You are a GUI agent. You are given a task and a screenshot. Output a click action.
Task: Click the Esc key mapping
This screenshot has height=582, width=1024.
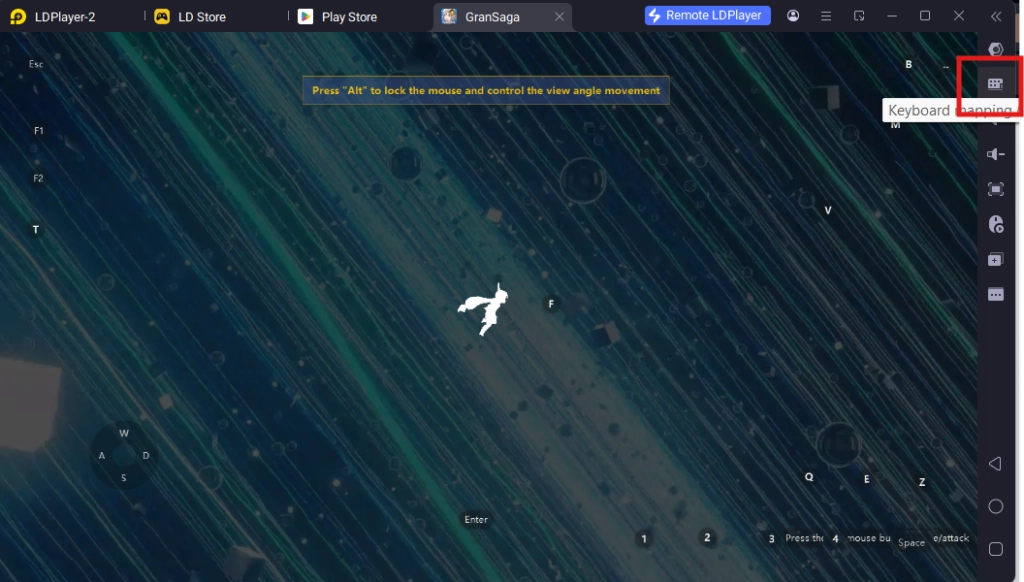click(x=36, y=64)
